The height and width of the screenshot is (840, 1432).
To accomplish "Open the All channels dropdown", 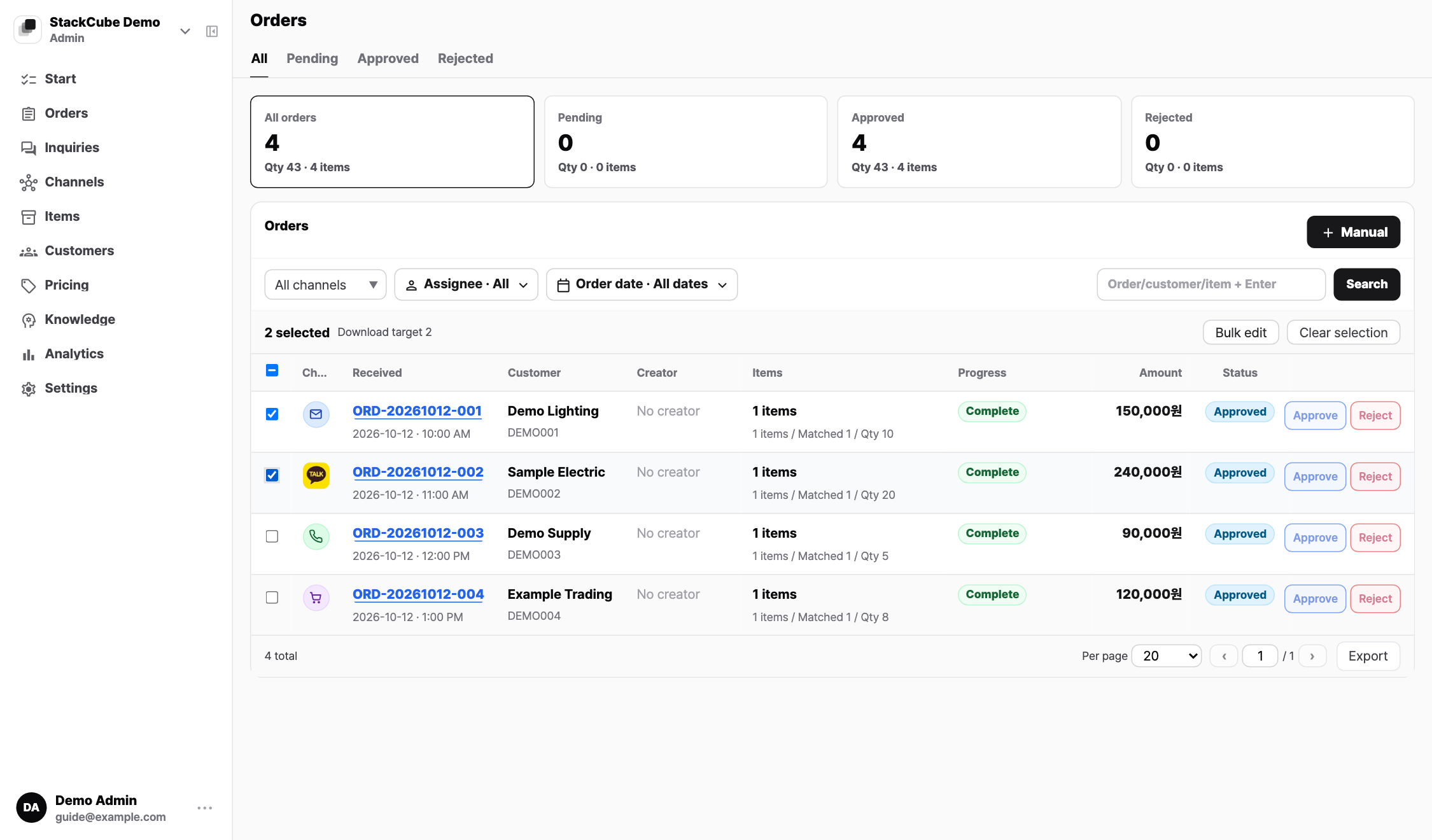I will pyautogui.click(x=325, y=284).
